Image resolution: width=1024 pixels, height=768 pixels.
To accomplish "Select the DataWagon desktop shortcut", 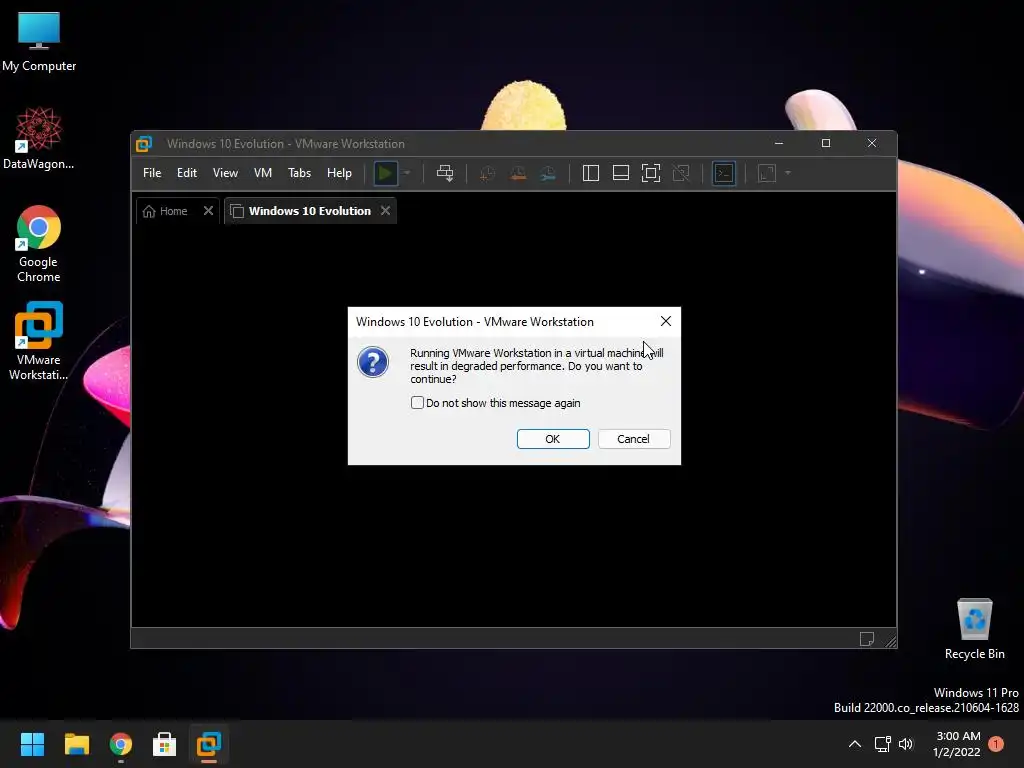I will [39, 138].
